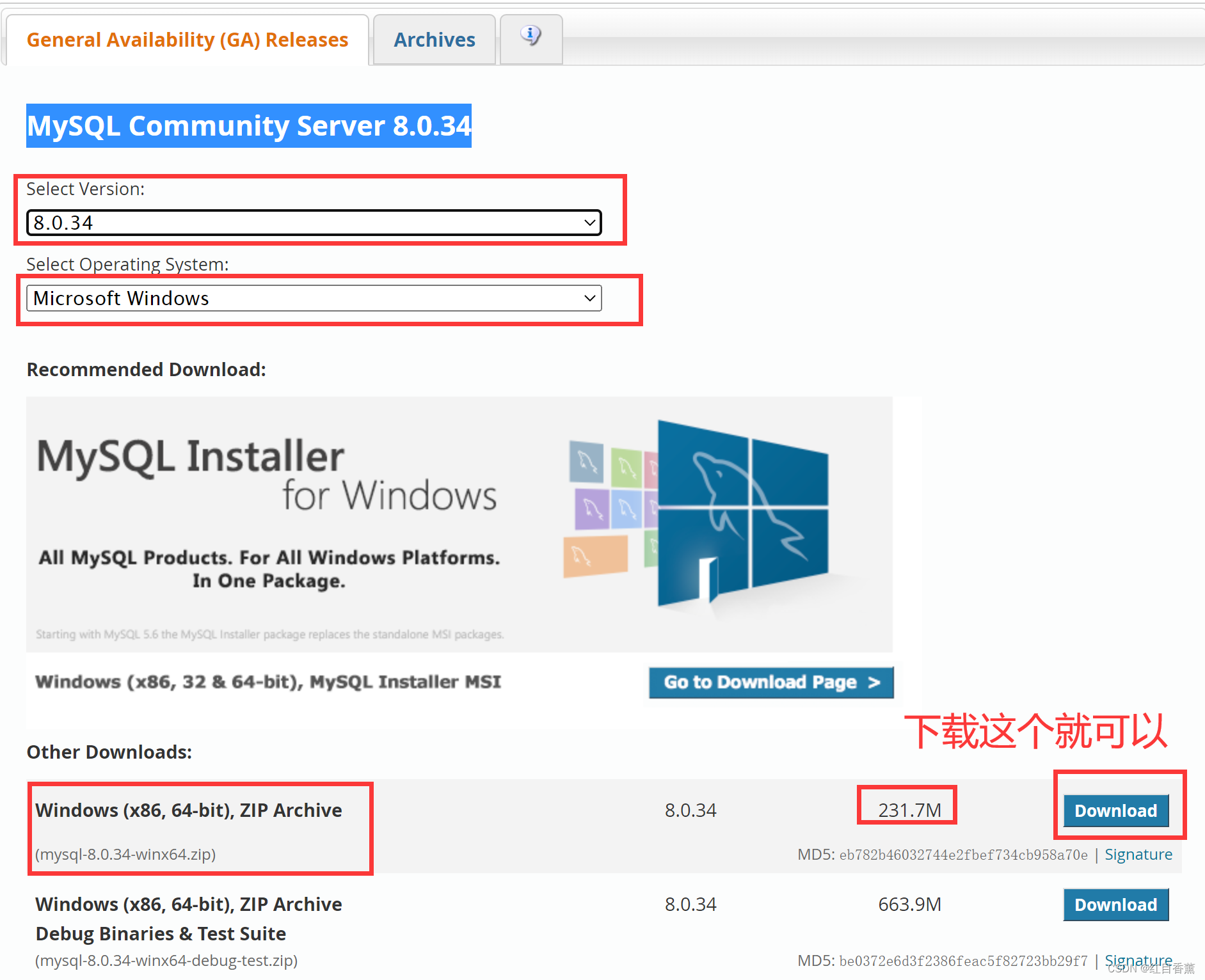Click the Go to Download Page button
The width and height of the screenshot is (1205, 980).
771,683
